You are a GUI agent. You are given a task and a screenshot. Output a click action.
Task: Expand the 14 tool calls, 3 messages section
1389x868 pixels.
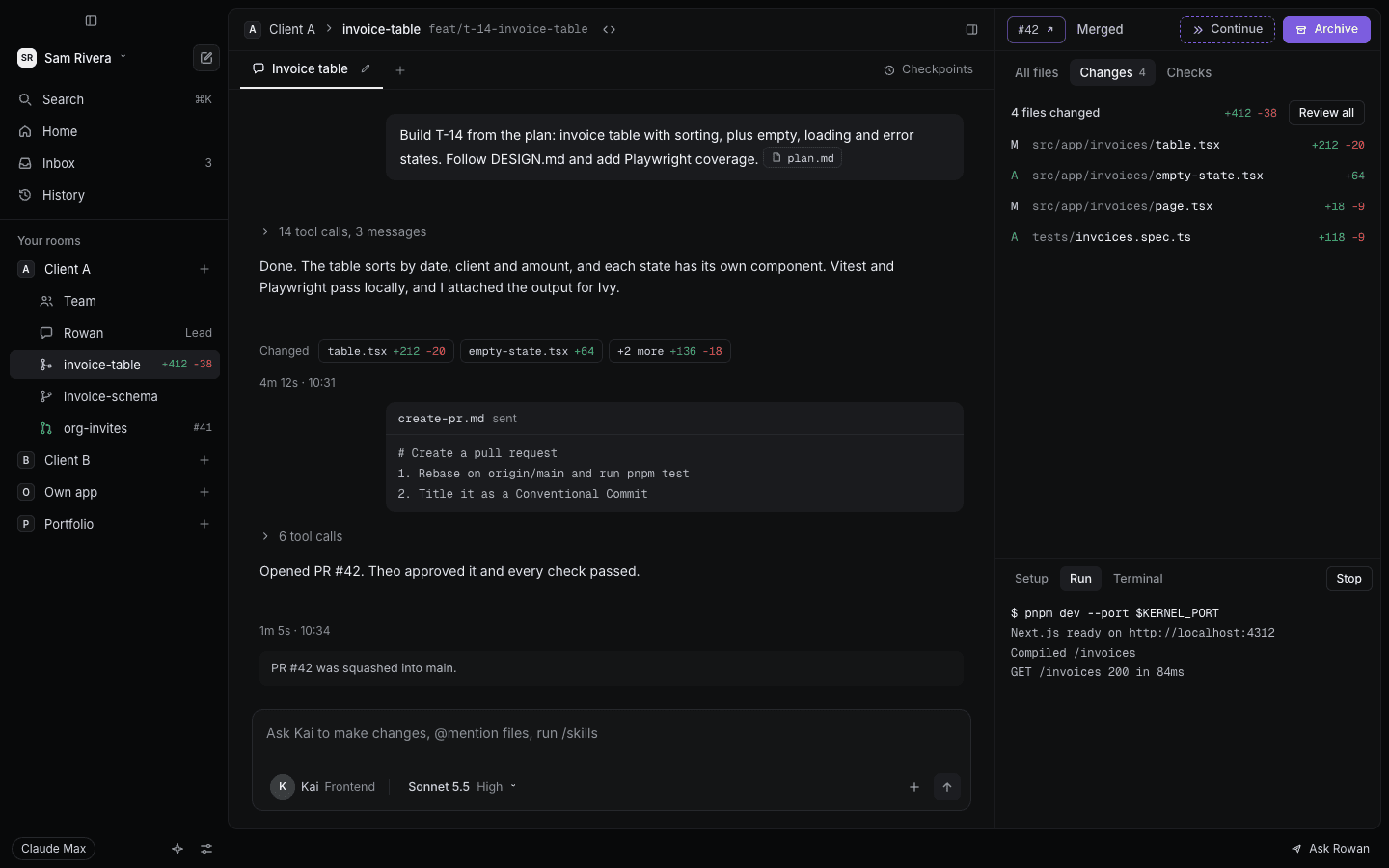(x=343, y=231)
